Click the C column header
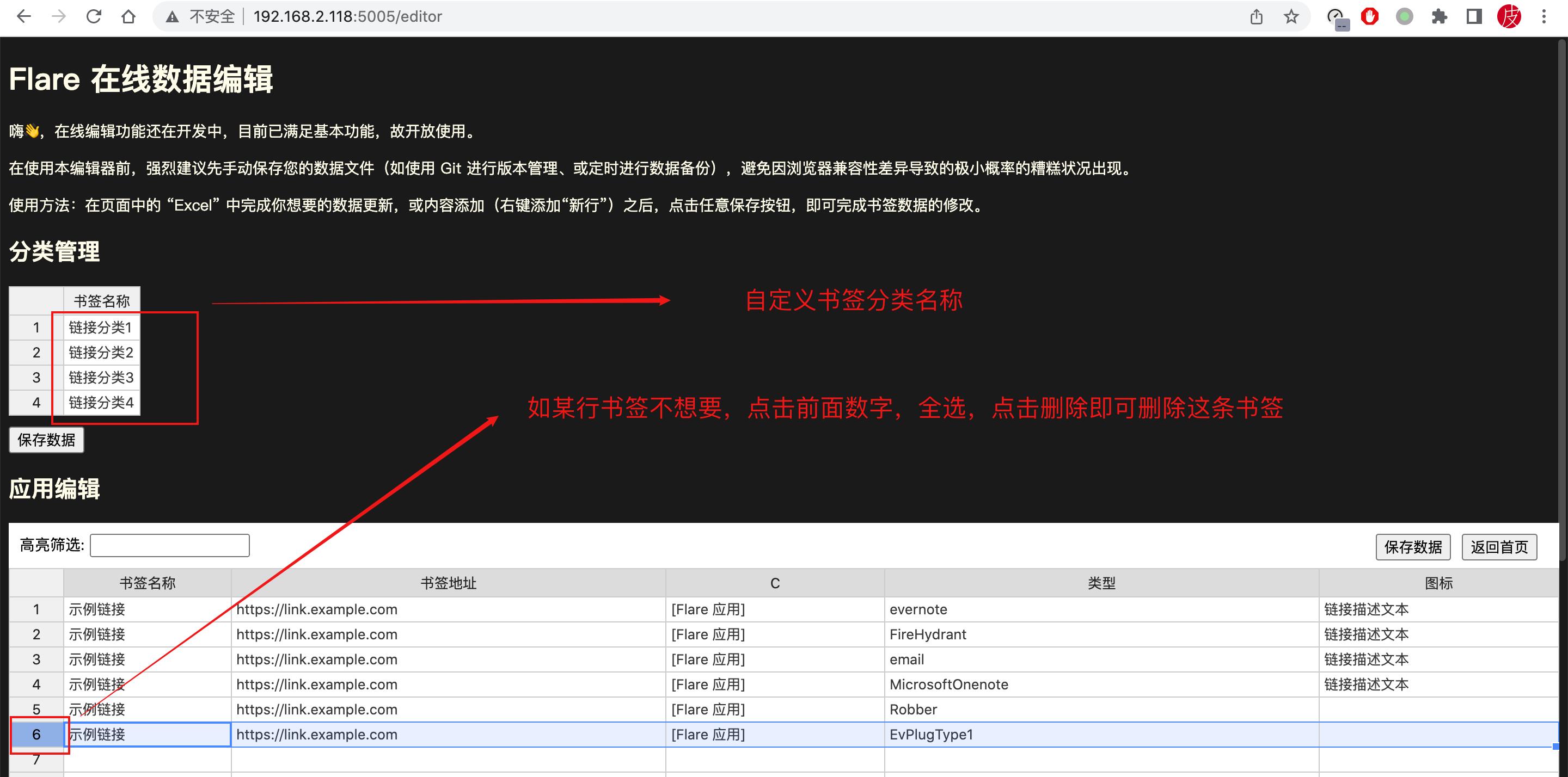The height and width of the screenshot is (777, 1568). [775, 583]
